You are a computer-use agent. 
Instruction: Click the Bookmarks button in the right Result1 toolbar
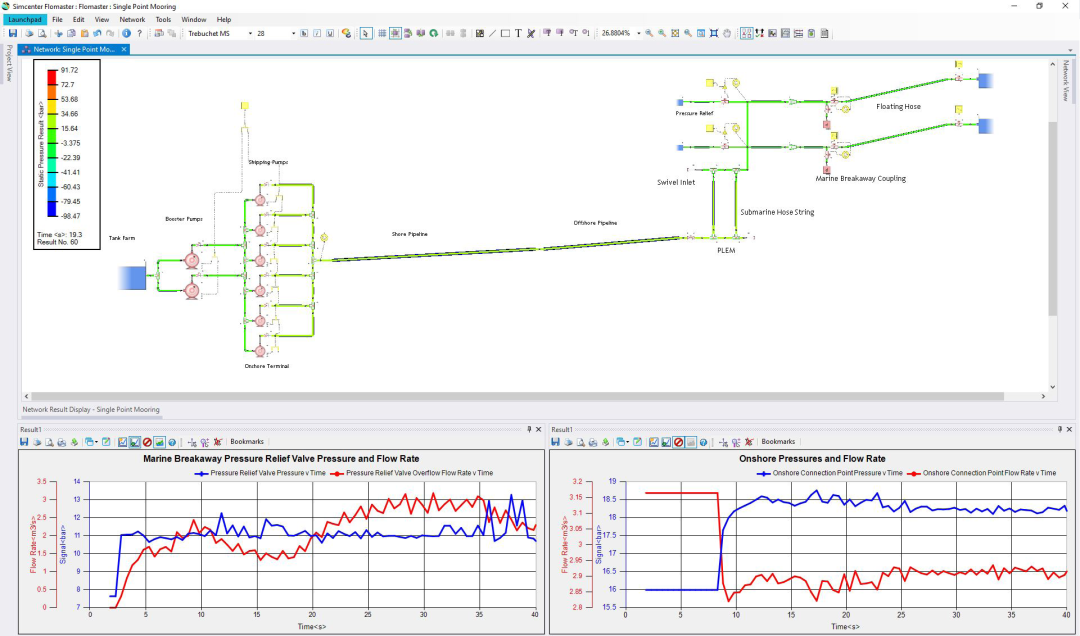(x=778, y=442)
